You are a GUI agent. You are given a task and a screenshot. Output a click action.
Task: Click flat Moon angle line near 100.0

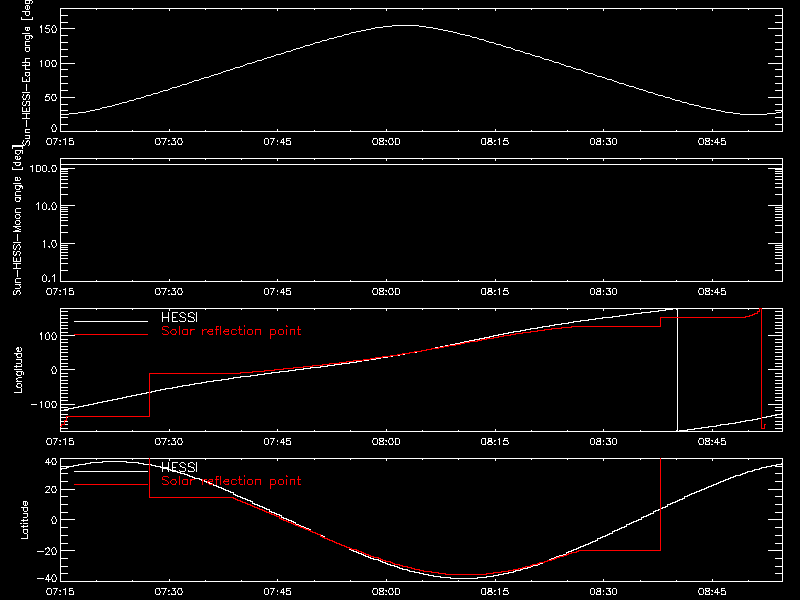pos(421,164)
